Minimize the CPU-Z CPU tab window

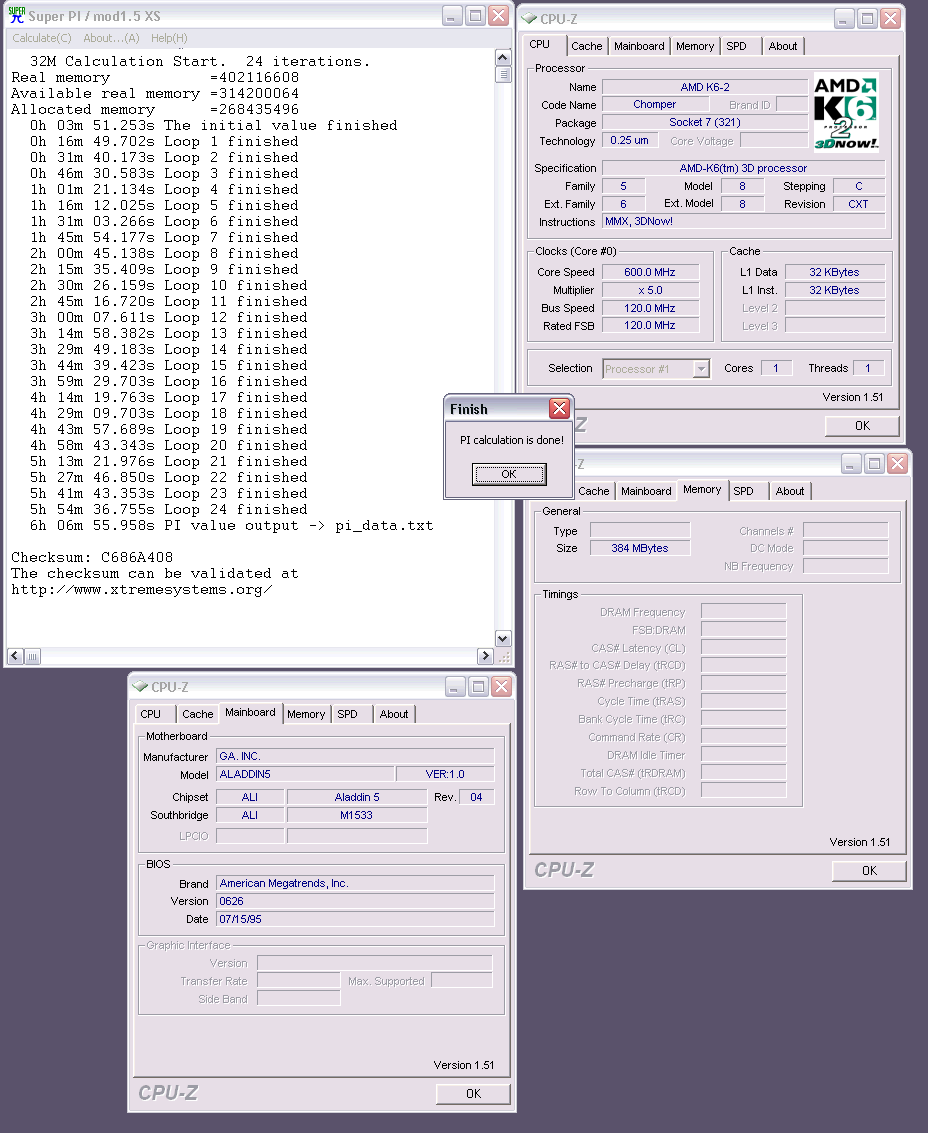[844, 19]
